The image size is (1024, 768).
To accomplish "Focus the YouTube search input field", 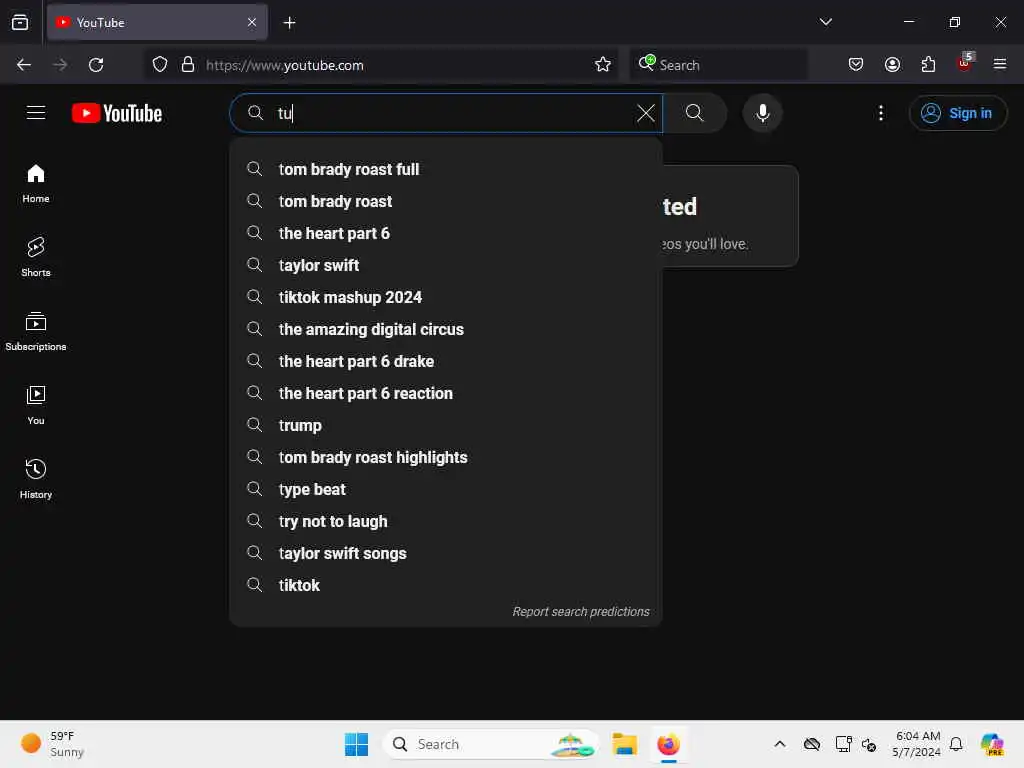I will (446, 113).
